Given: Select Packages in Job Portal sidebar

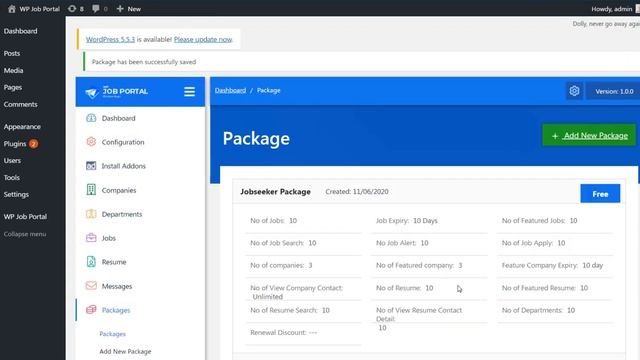Looking at the screenshot, I should (116, 310).
